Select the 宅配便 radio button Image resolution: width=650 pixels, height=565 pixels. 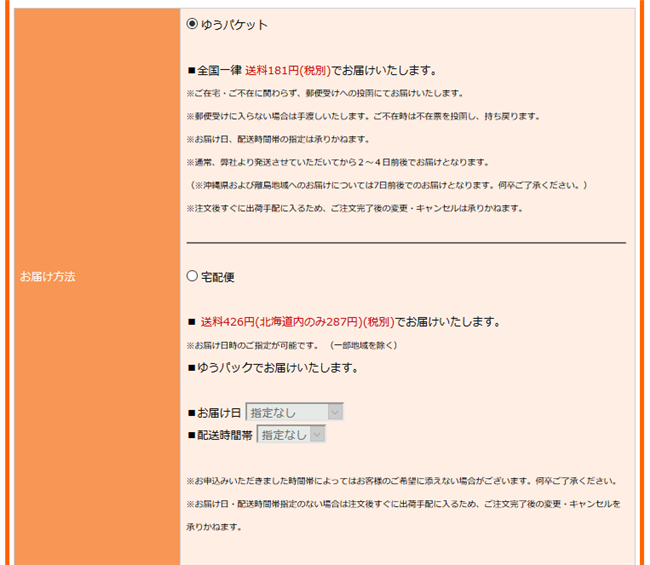coord(192,276)
